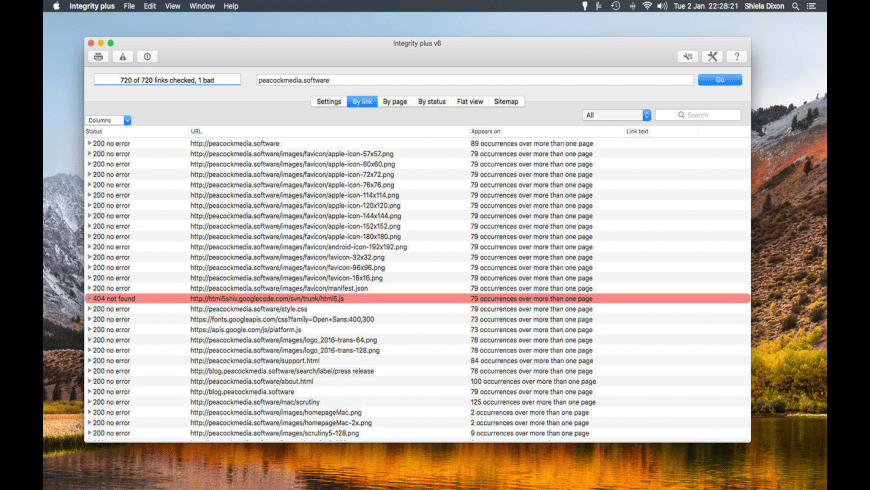Click the android-icon-192x192.png URL
Image resolution: width=870 pixels, height=490 pixels.
299,247
